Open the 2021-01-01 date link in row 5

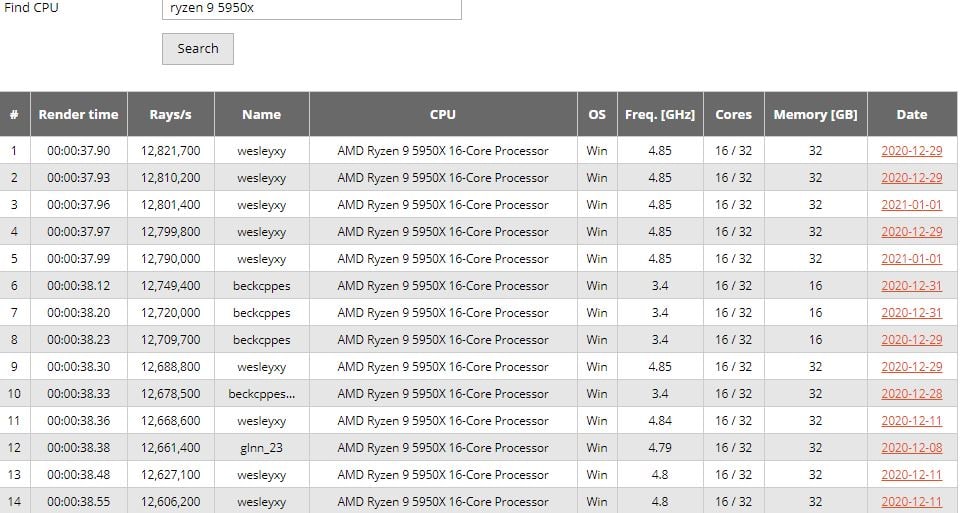point(911,259)
